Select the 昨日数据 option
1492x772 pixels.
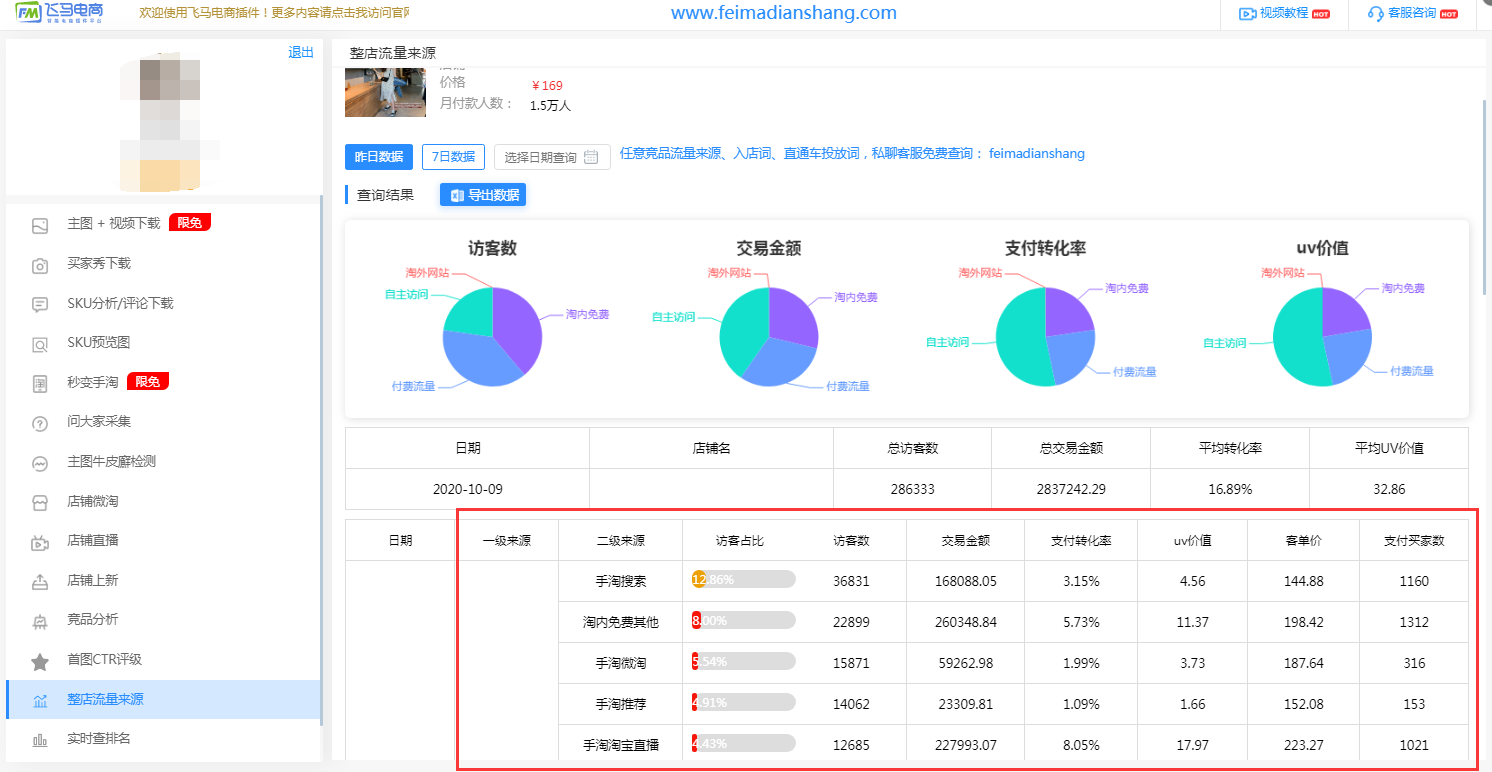(x=378, y=156)
